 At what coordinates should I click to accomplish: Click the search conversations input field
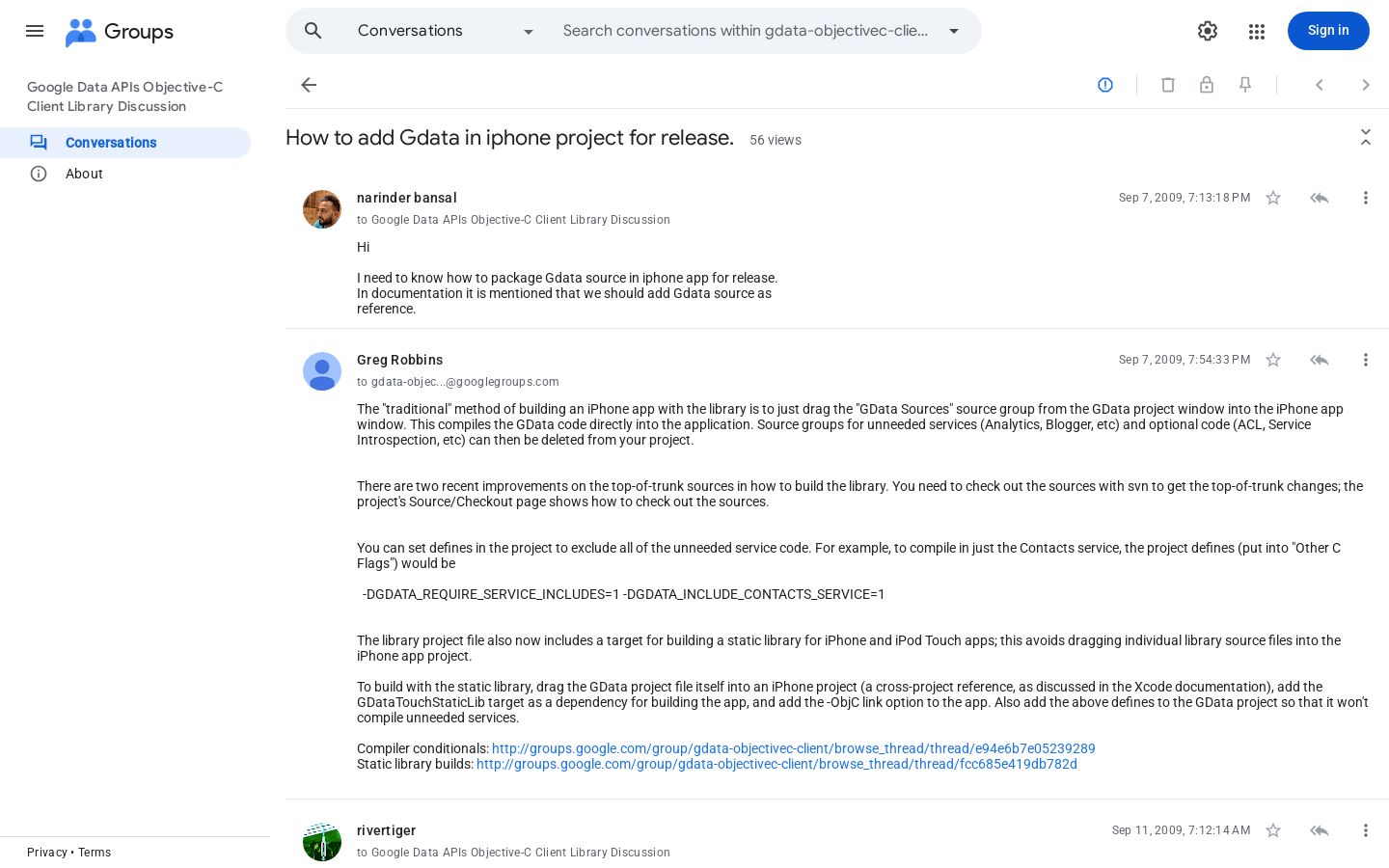746,31
